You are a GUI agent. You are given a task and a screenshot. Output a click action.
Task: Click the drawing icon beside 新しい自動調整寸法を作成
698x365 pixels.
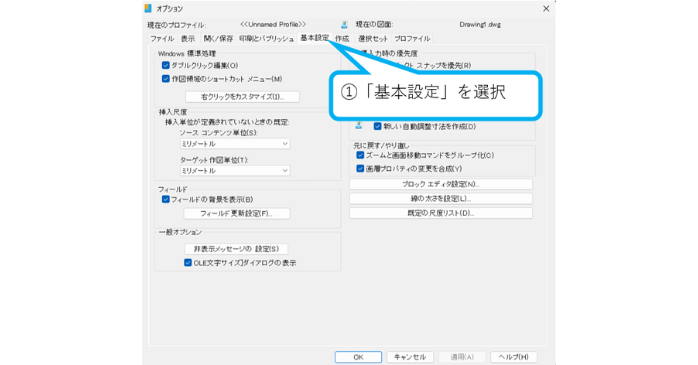pyautogui.click(x=359, y=126)
